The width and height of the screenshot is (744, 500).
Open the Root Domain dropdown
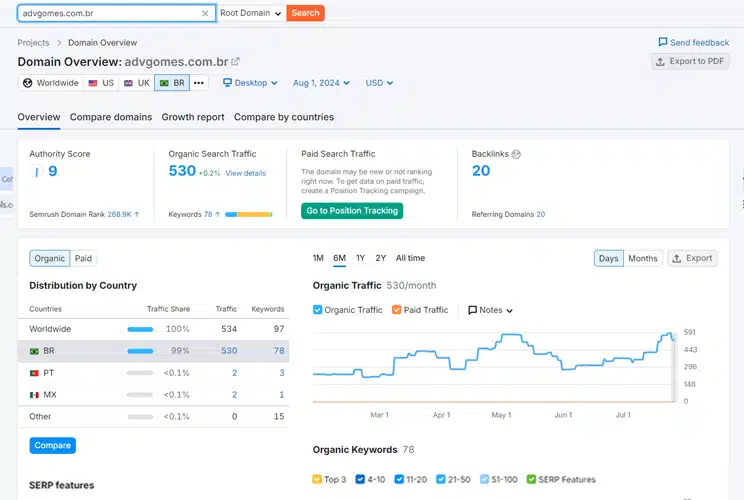(251, 13)
